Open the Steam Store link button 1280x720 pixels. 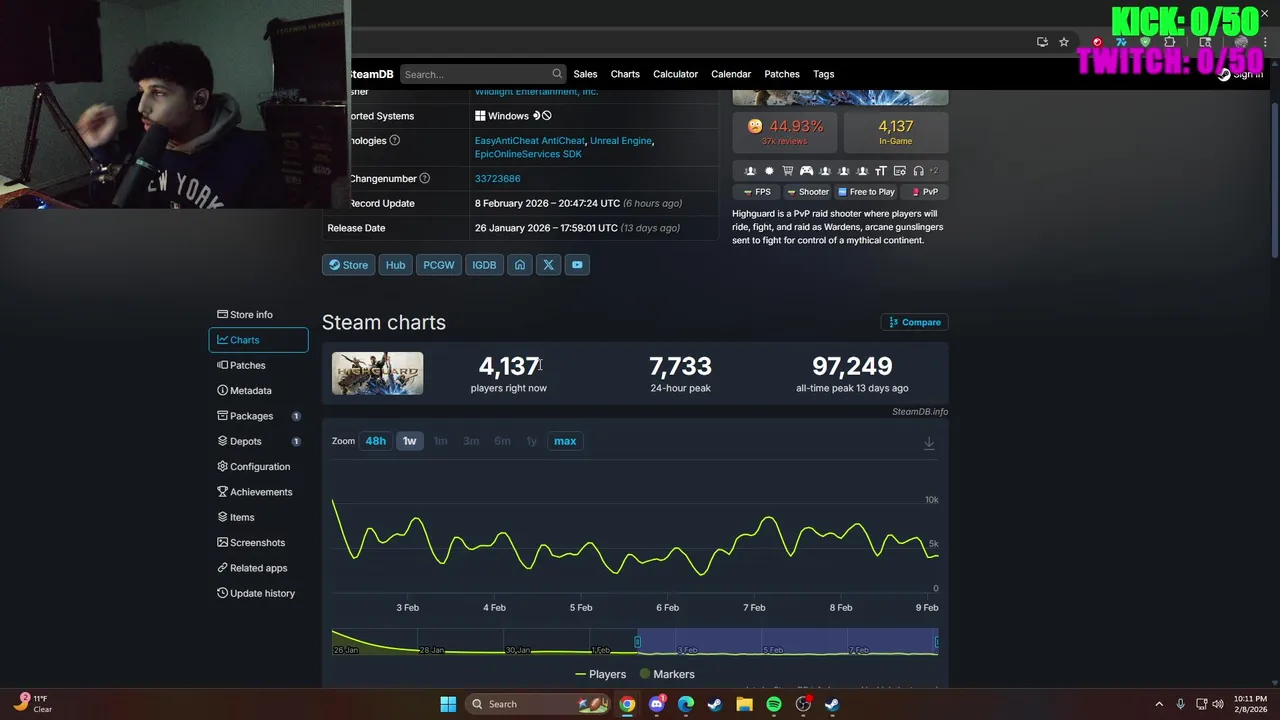348,265
